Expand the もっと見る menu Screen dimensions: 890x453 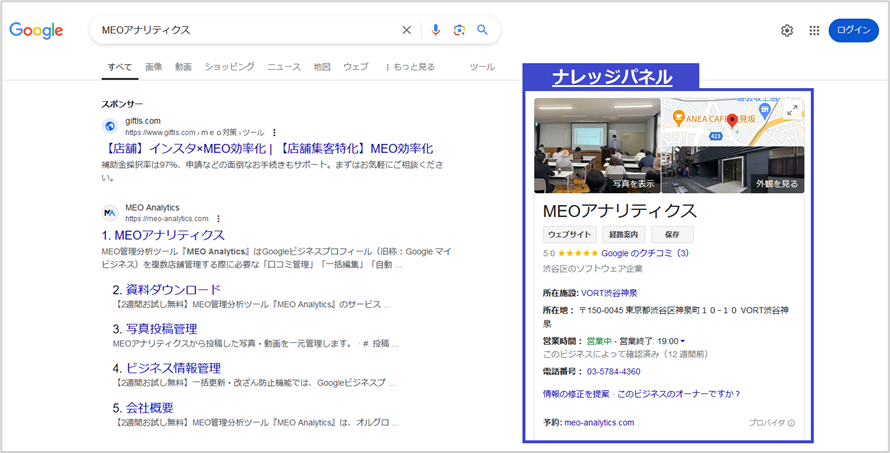(409, 67)
